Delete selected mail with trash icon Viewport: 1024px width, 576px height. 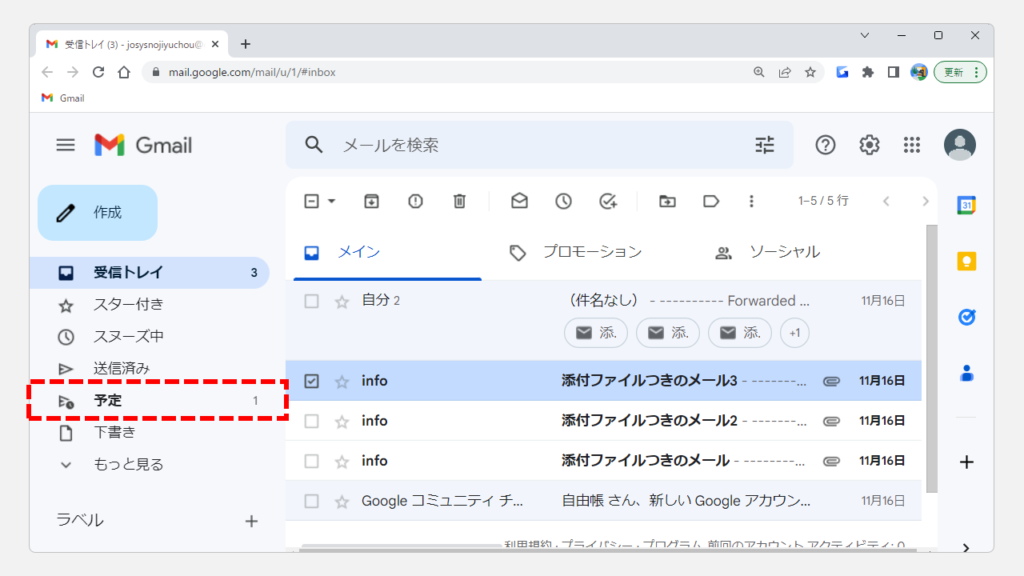tap(459, 201)
